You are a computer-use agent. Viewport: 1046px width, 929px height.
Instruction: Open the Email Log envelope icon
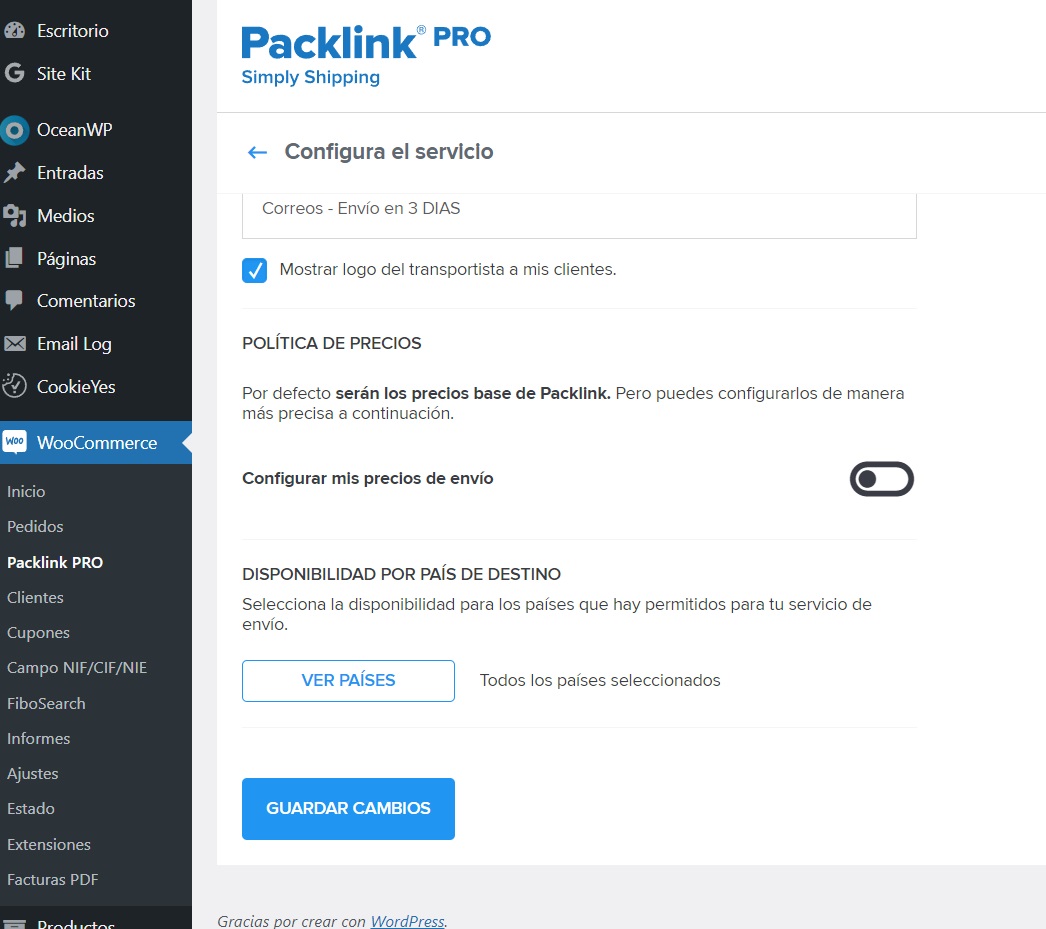[x=15, y=343]
